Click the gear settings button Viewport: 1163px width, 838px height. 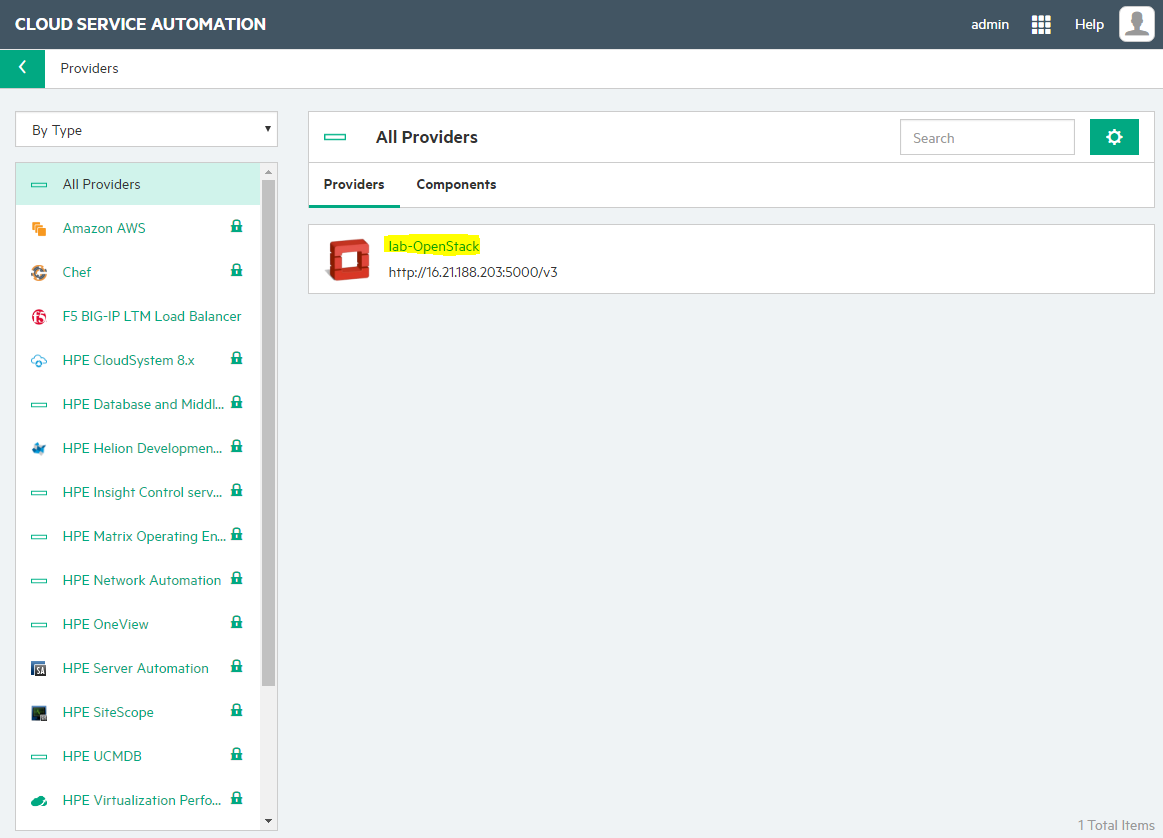[x=1114, y=137]
